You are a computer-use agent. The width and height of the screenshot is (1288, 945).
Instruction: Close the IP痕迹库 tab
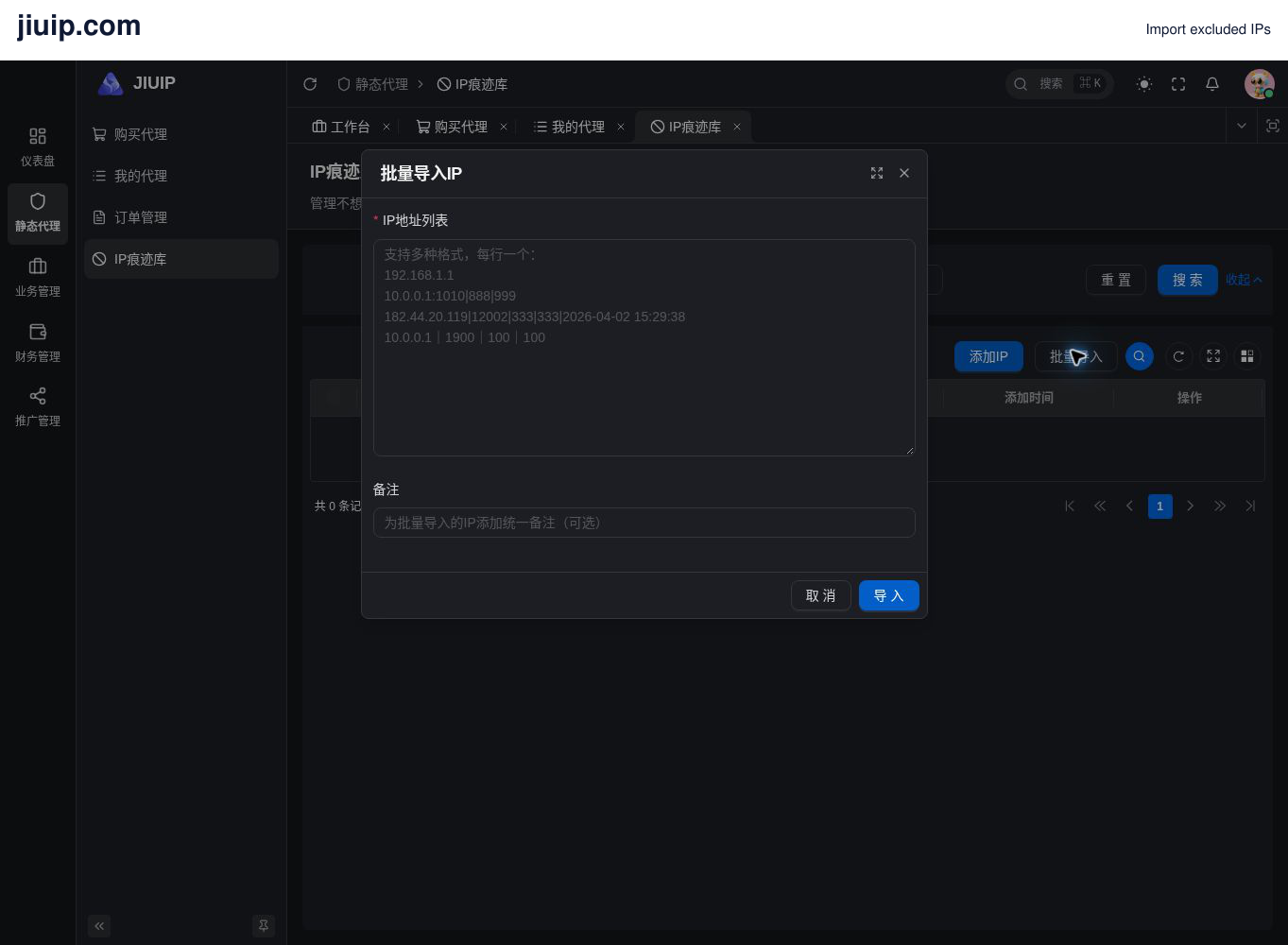737,127
